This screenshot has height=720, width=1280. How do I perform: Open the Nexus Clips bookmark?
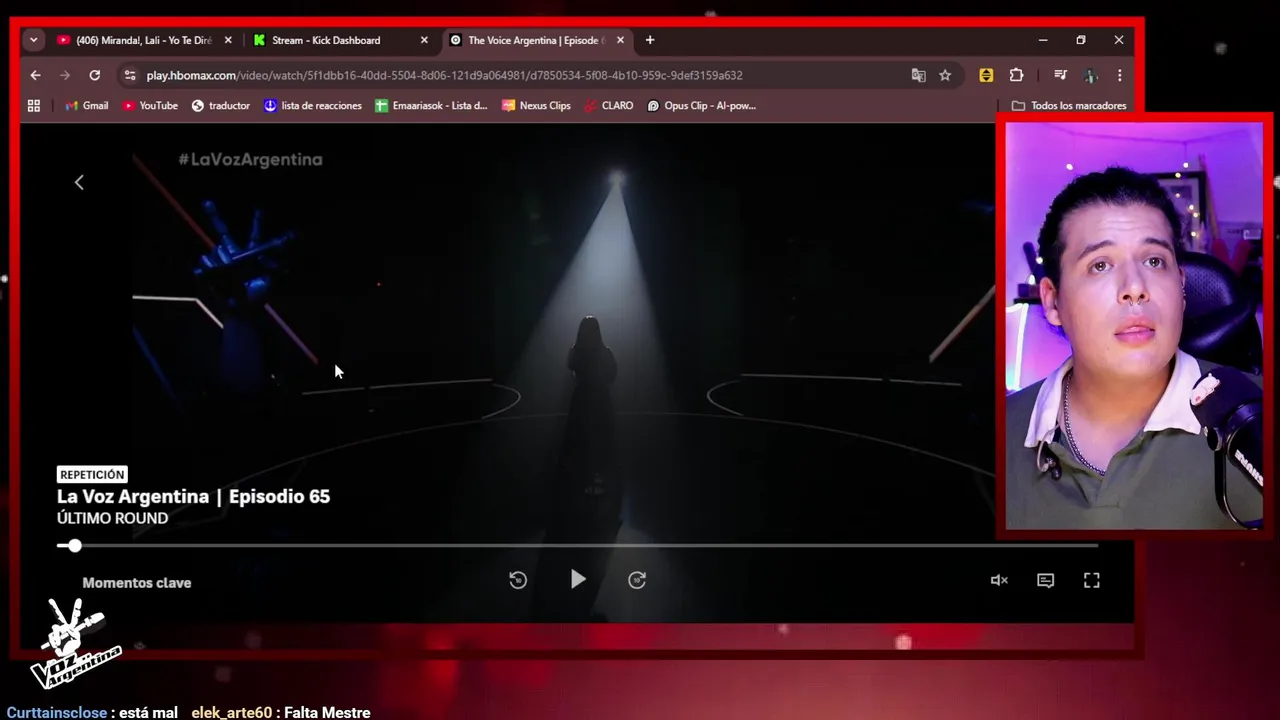[x=536, y=105]
